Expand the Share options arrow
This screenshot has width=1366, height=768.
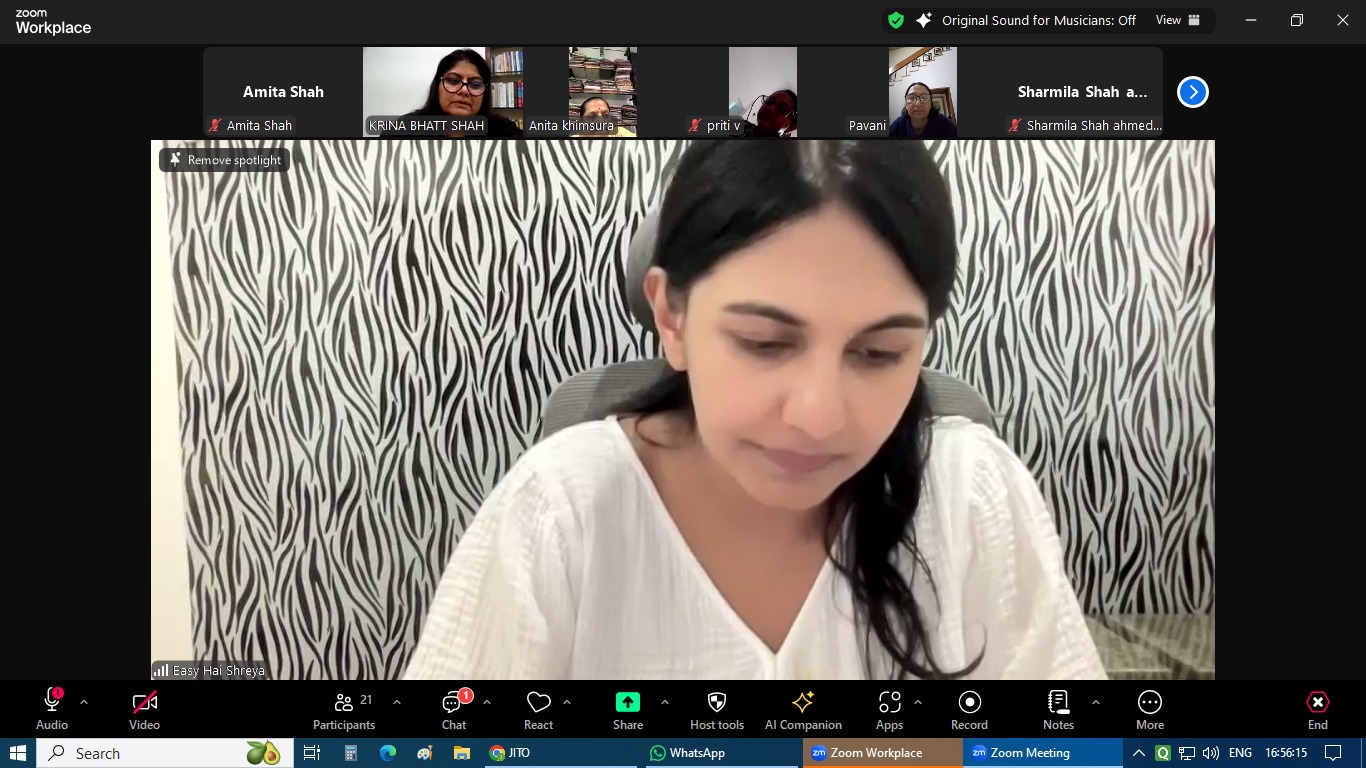click(665, 702)
